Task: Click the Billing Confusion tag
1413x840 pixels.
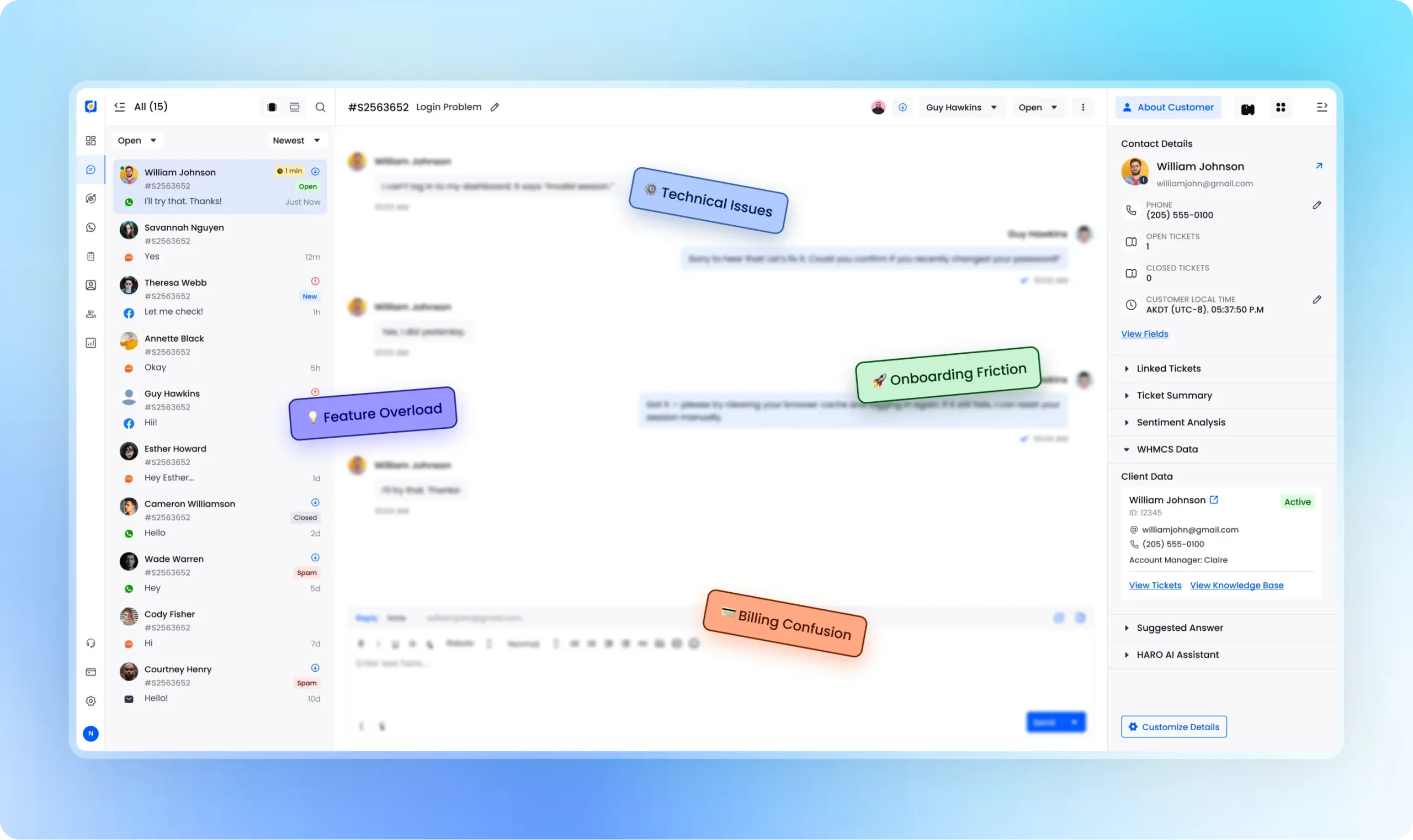Action: (785, 623)
